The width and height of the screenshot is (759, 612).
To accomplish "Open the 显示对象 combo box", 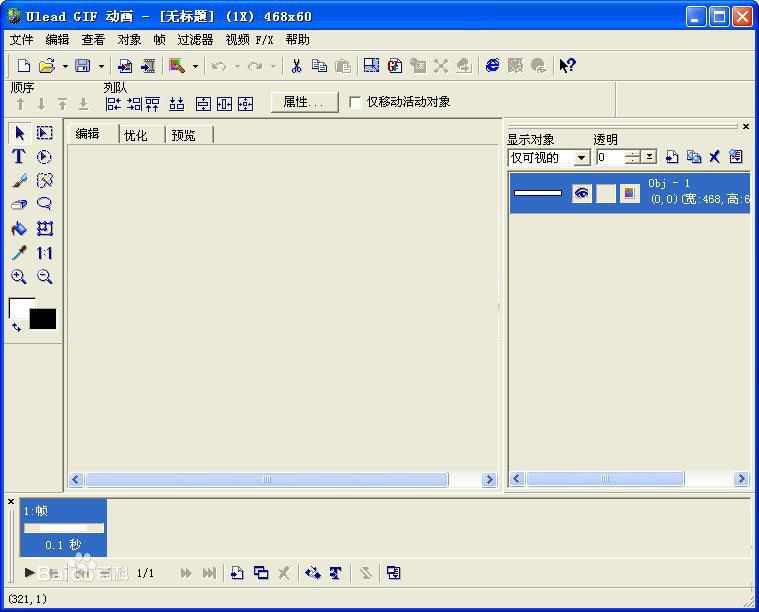I will pos(549,157).
